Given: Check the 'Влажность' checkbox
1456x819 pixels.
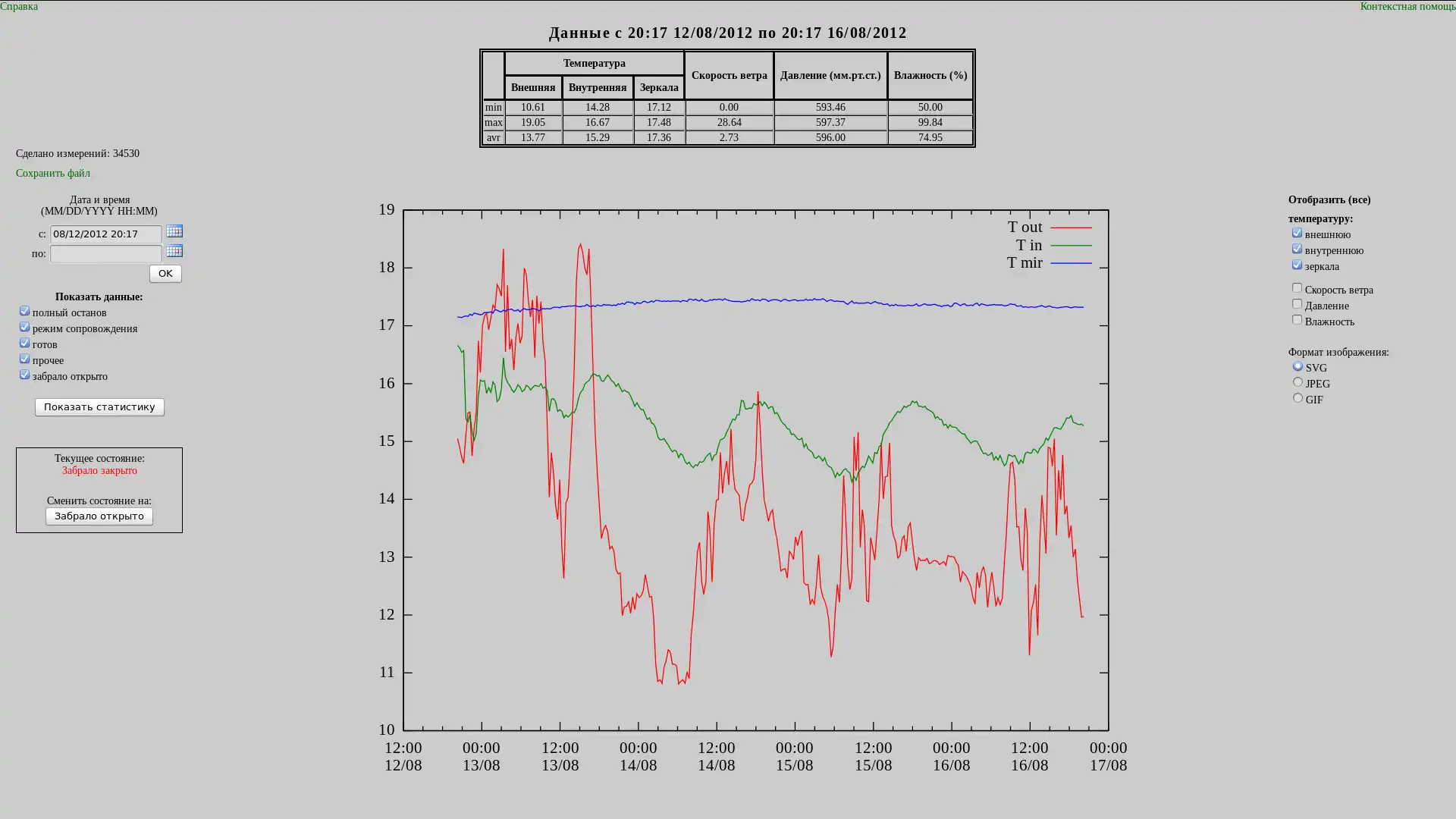Looking at the screenshot, I should coord(1297,320).
